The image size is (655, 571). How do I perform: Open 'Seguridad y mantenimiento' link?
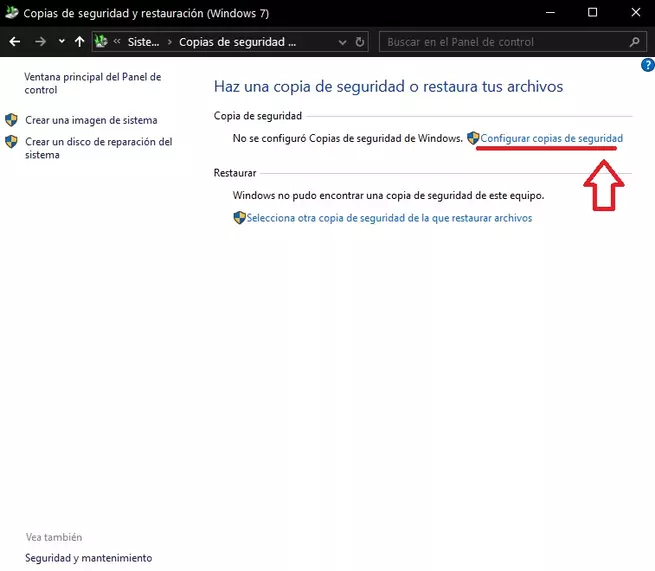tap(89, 558)
